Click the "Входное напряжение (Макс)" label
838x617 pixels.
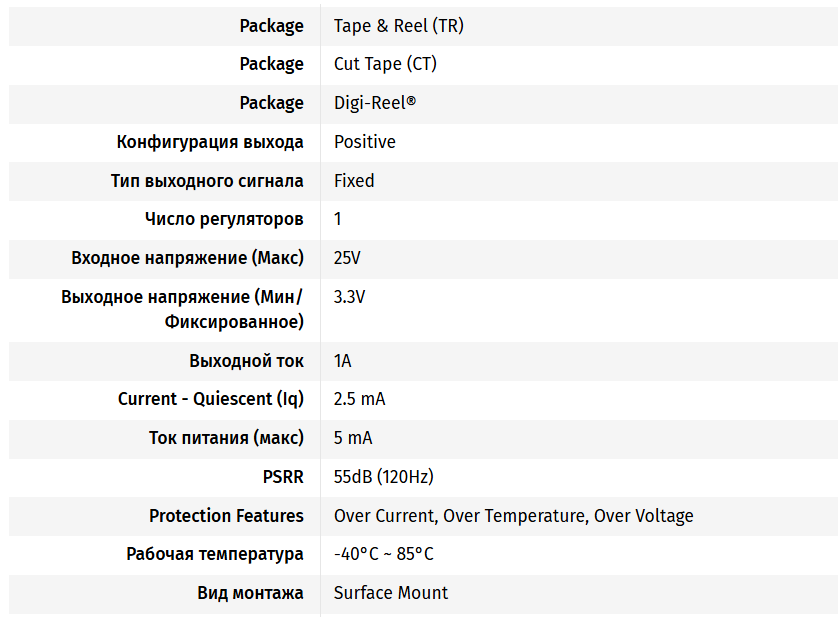click(x=187, y=258)
